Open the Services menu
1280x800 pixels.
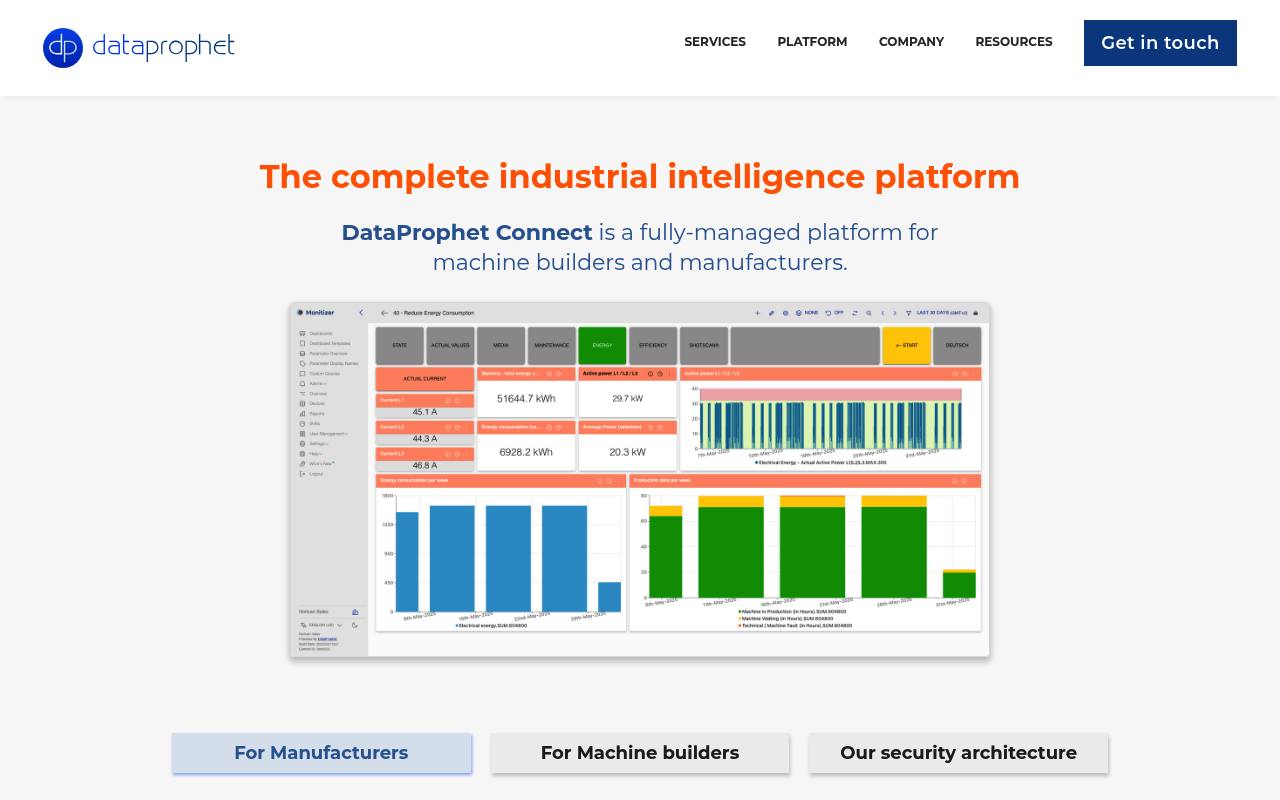click(x=715, y=42)
